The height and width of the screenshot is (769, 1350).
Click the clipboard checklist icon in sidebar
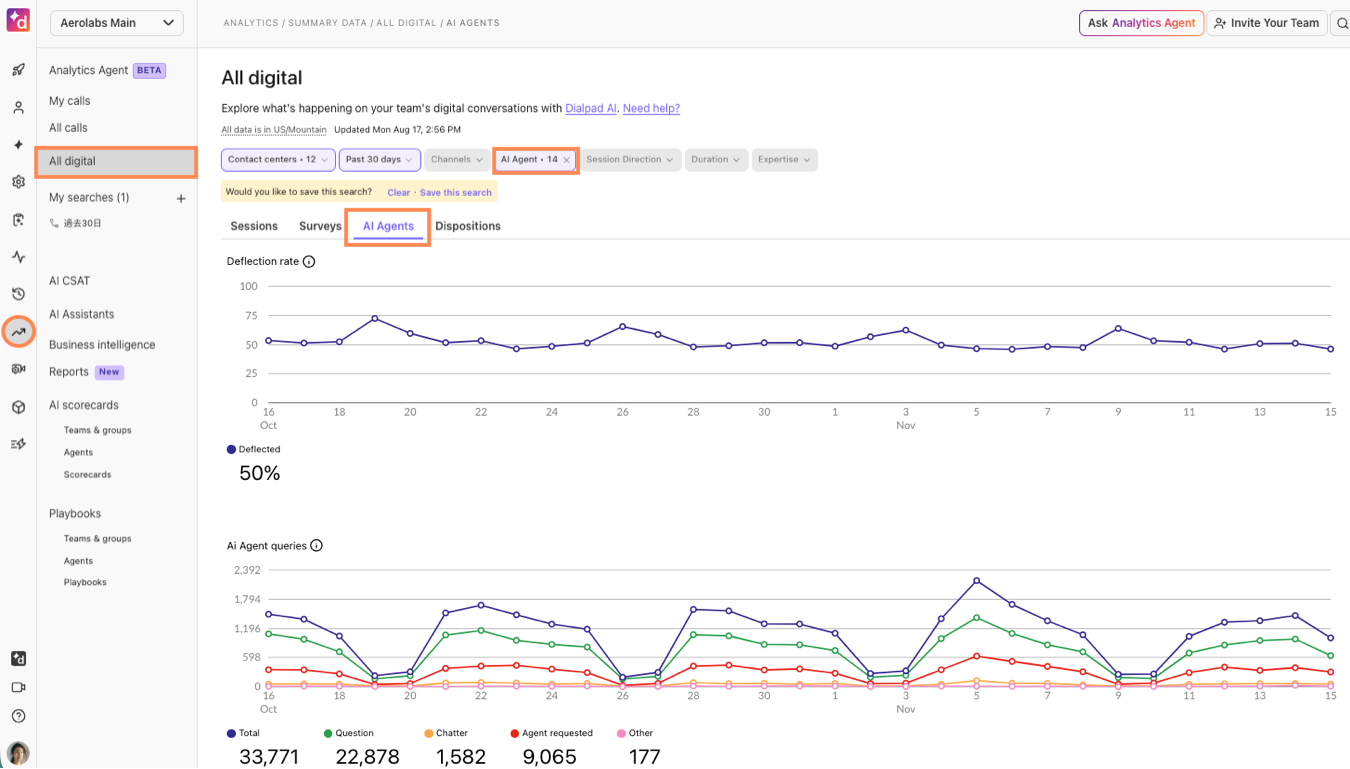click(x=18, y=220)
